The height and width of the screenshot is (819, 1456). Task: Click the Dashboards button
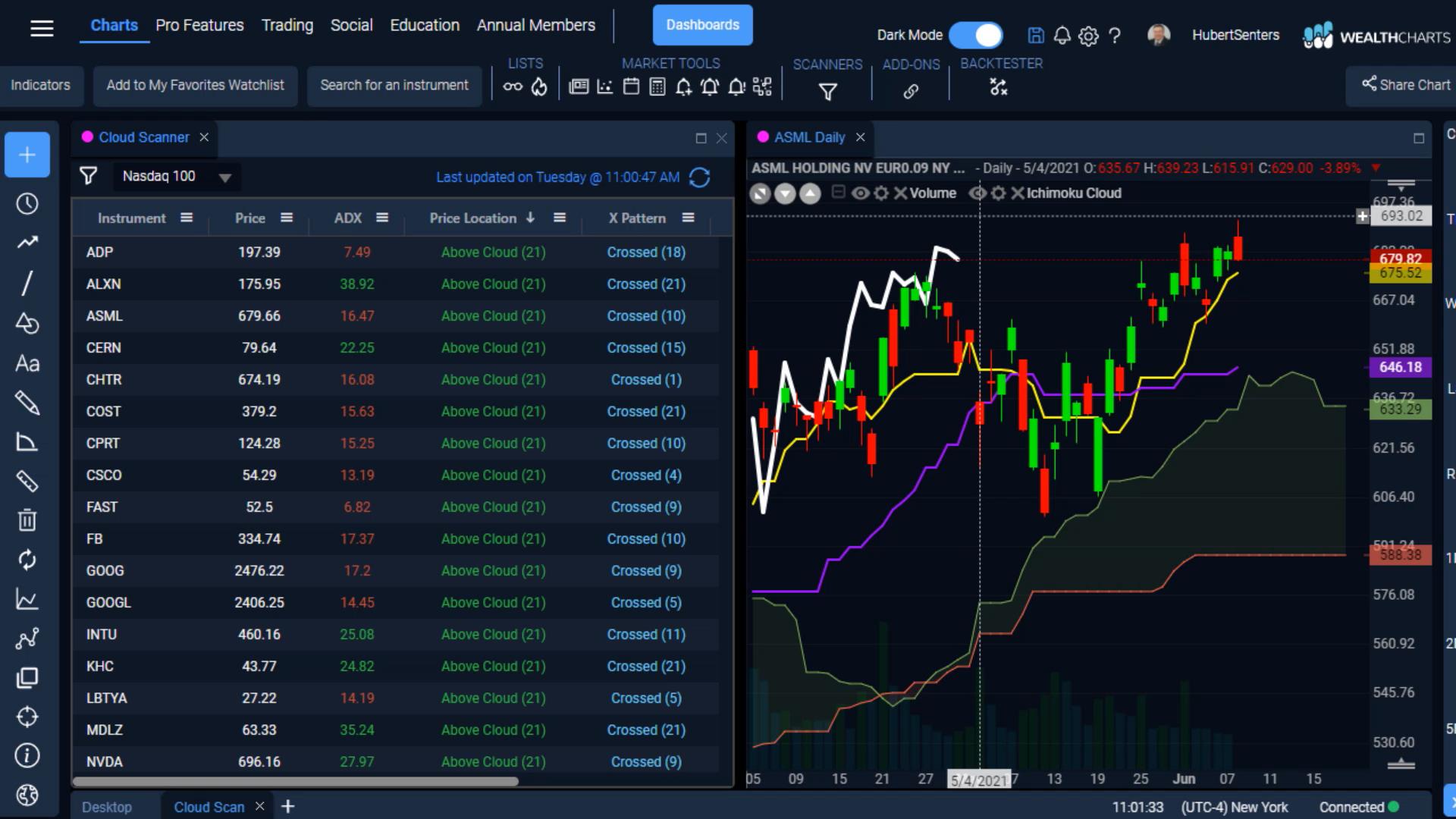(x=702, y=25)
